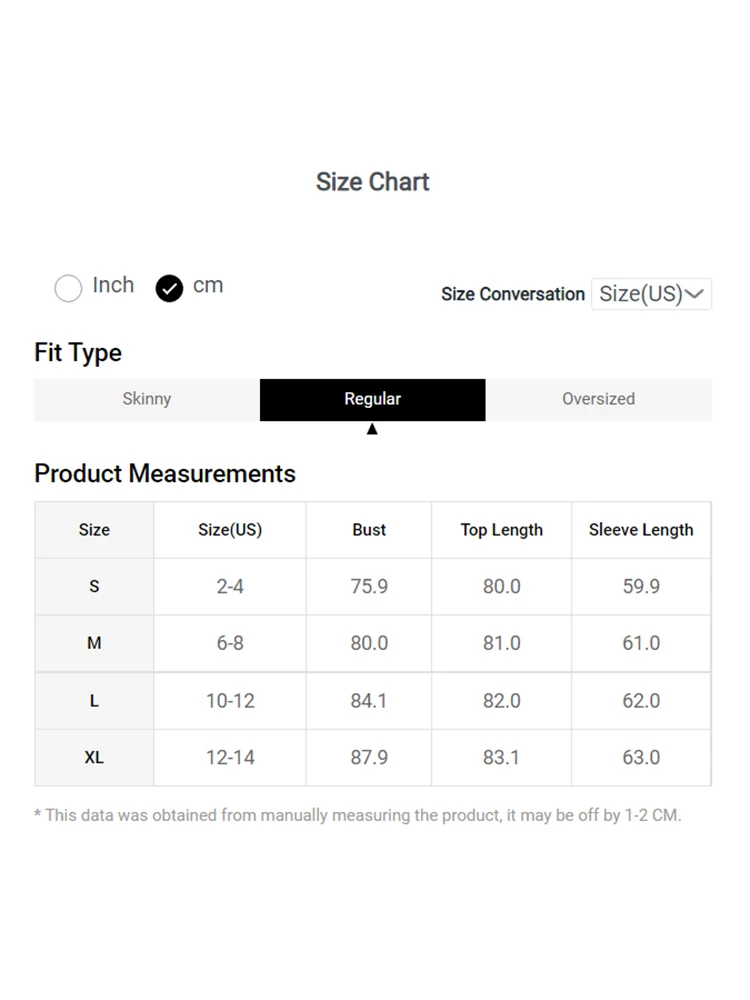The height and width of the screenshot is (1000, 750).
Task: Switch to the Skinny fit tab
Action: (147, 399)
